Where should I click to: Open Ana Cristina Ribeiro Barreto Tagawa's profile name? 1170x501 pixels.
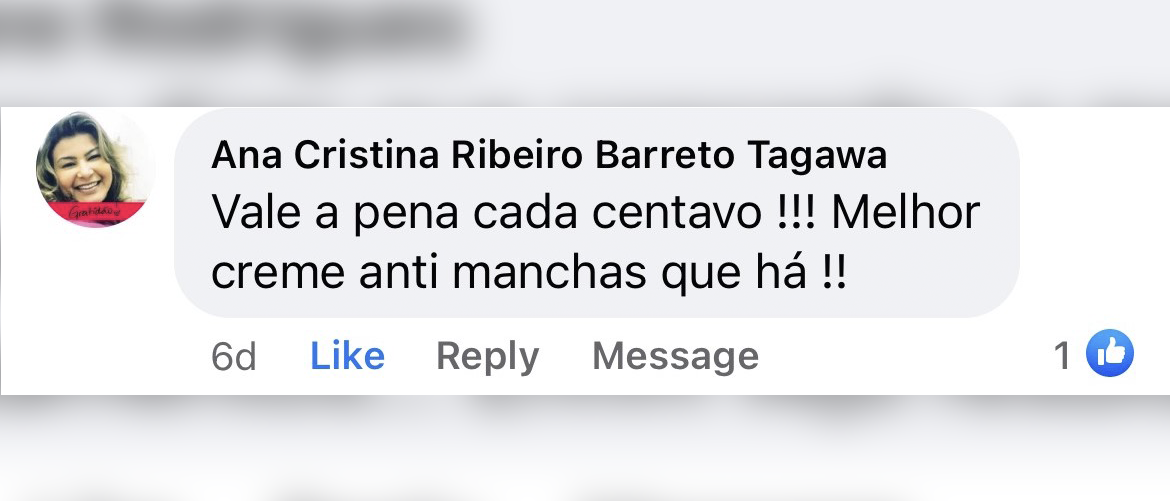[x=549, y=155]
